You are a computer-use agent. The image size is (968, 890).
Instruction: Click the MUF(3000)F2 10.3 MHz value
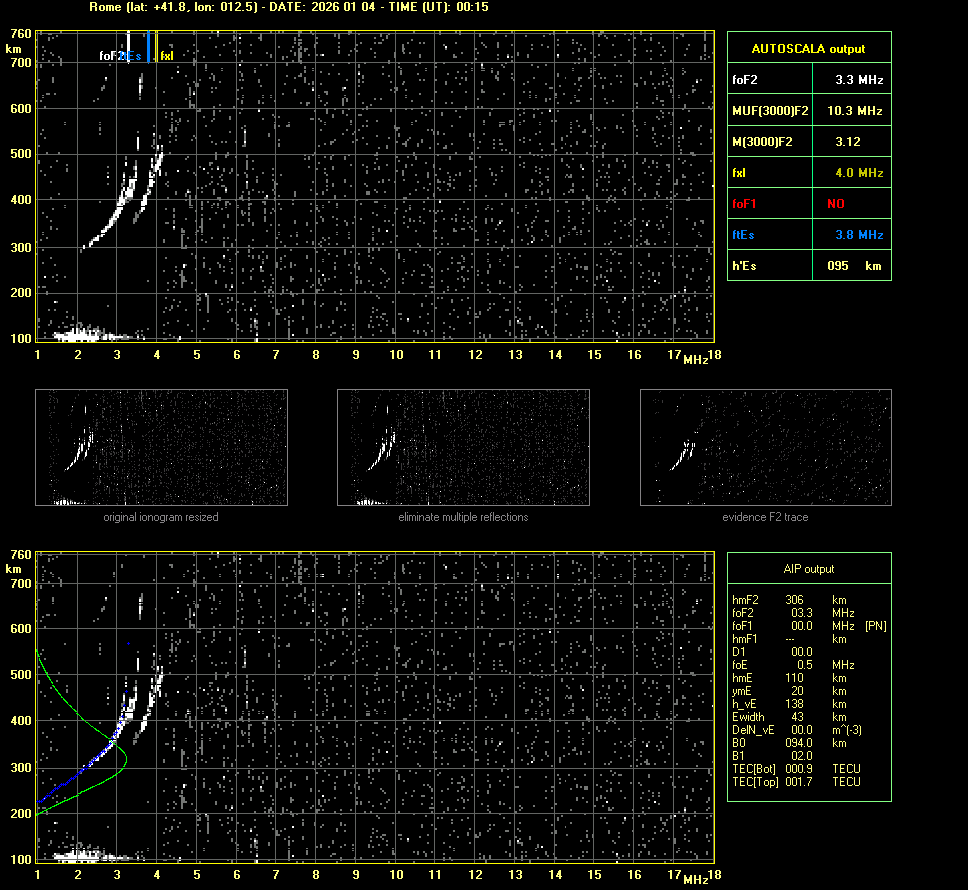point(858,110)
